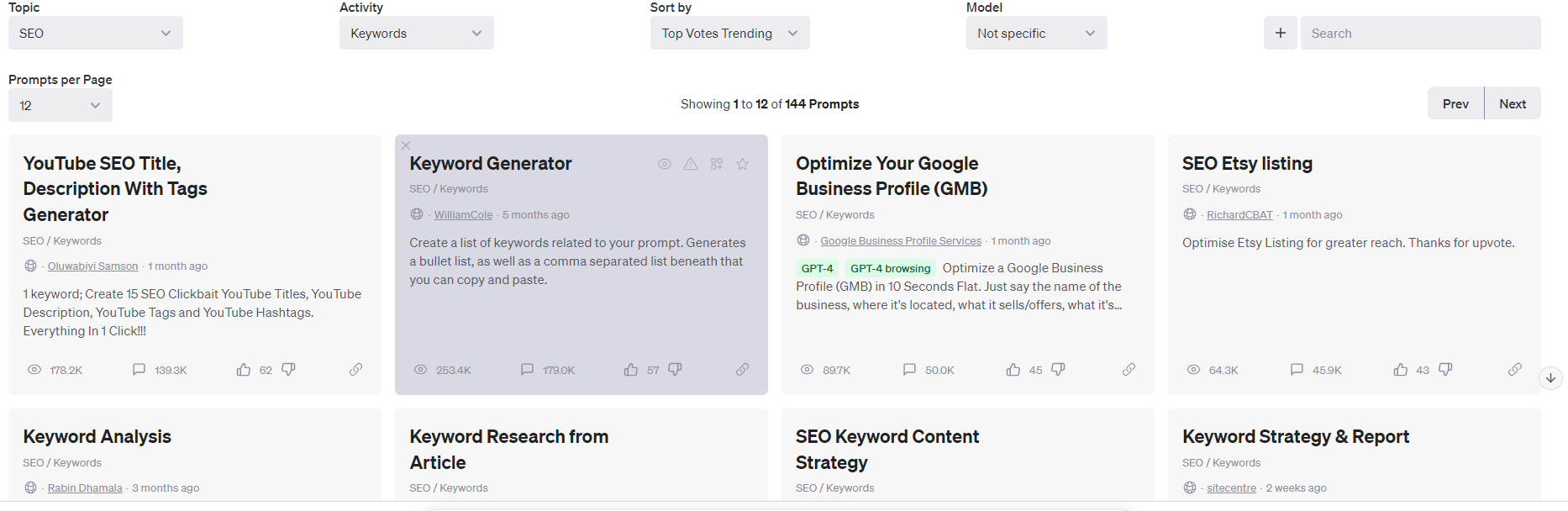Dismiss the Keyword Generator card with X
Screen dimensions: 1568x511
(x=406, y=145)
